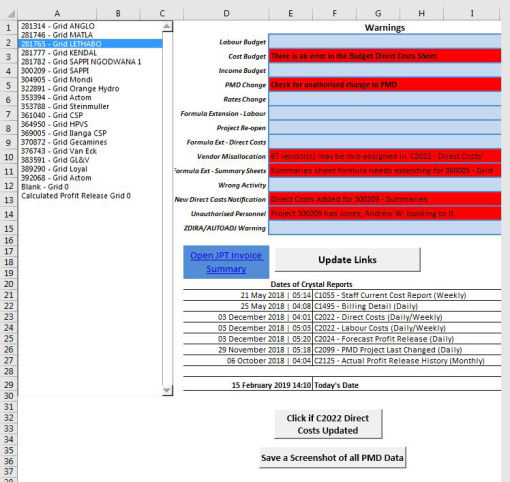Click red New Direct Costs Notification warning
The width and height of the screenshot is (510, 482).
pyautogui.click(x=385, y=199)
